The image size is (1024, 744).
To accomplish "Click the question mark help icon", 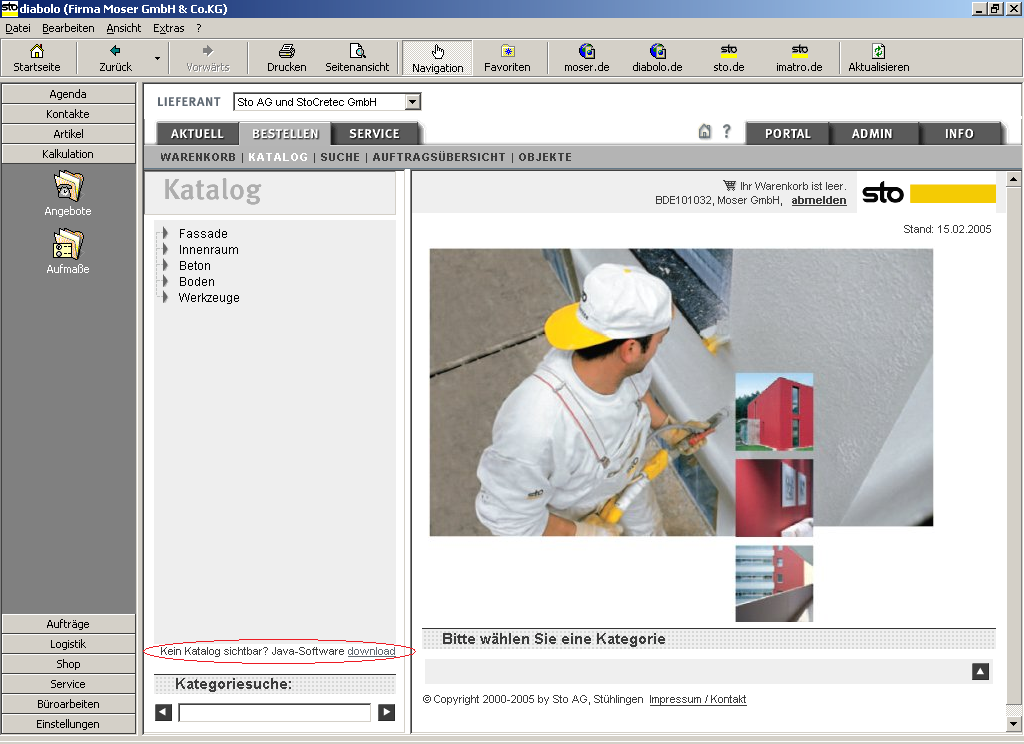I will [726, 131].
